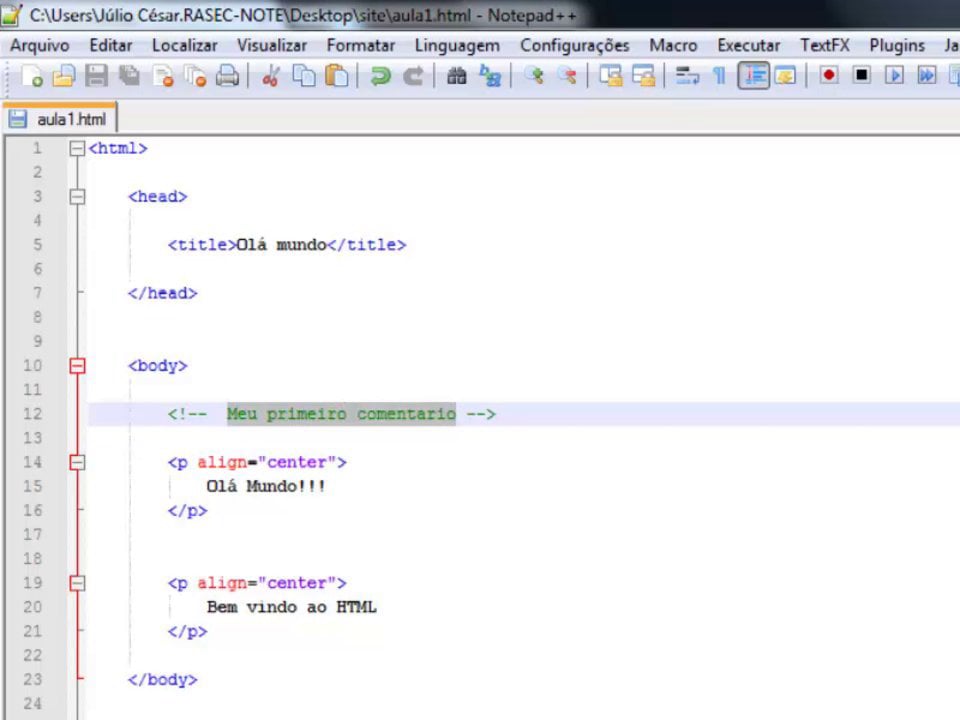
Task: Click the align attribute on line 19
Action: (222, 583)
